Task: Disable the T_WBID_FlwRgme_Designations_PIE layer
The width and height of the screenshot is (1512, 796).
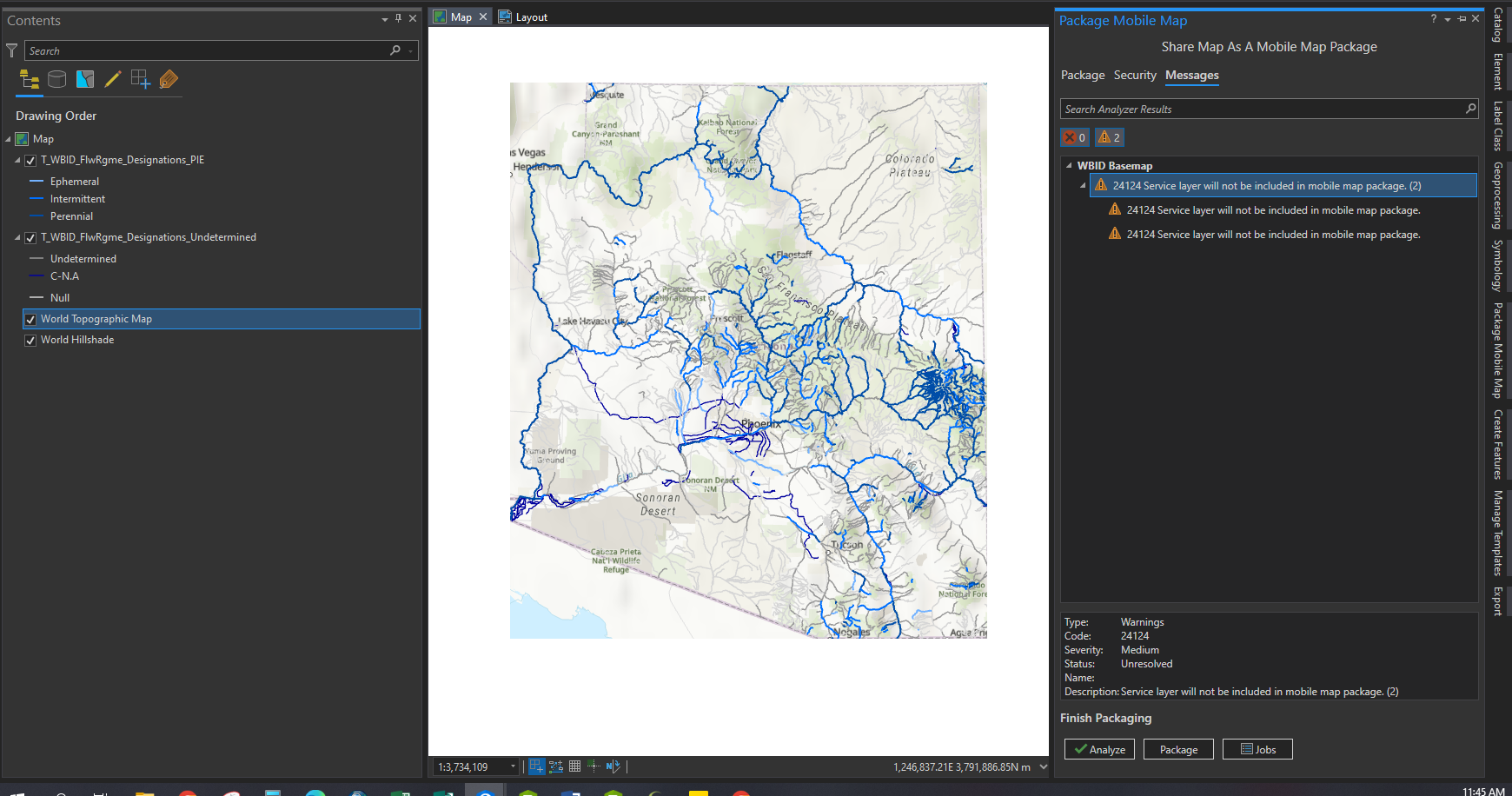Action: click(x=30, y=160)
